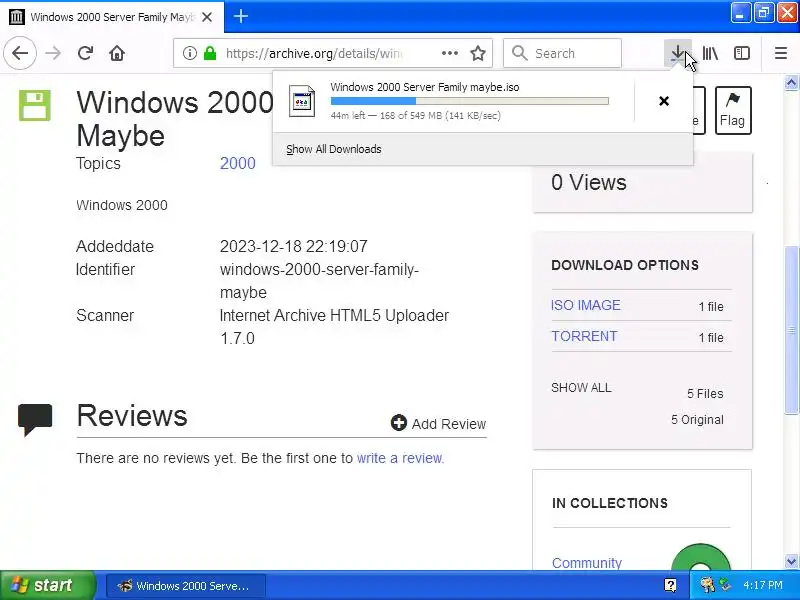
Task: Click Add Review
Action: [x=438, y=423]
